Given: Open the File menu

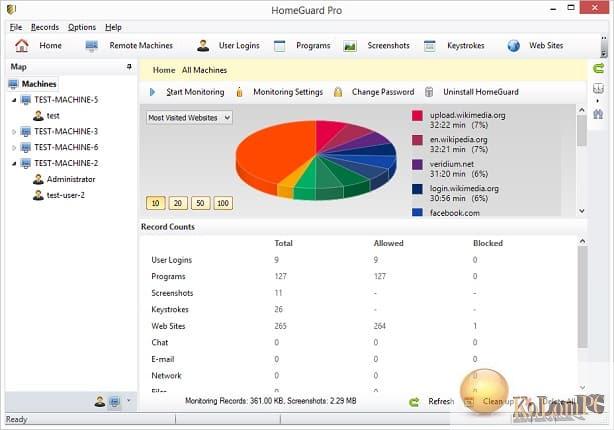Looking at the screenshot, I should 16,27.
